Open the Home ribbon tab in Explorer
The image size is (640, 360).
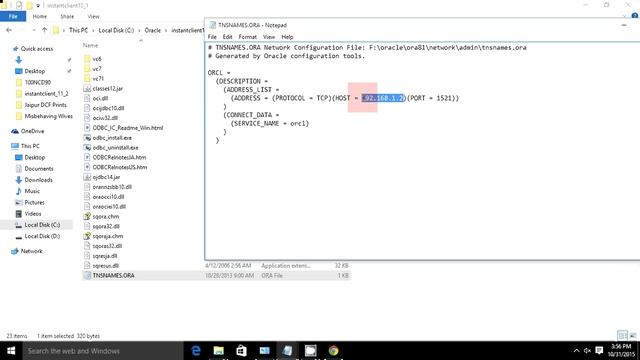[x=40, y=16]
